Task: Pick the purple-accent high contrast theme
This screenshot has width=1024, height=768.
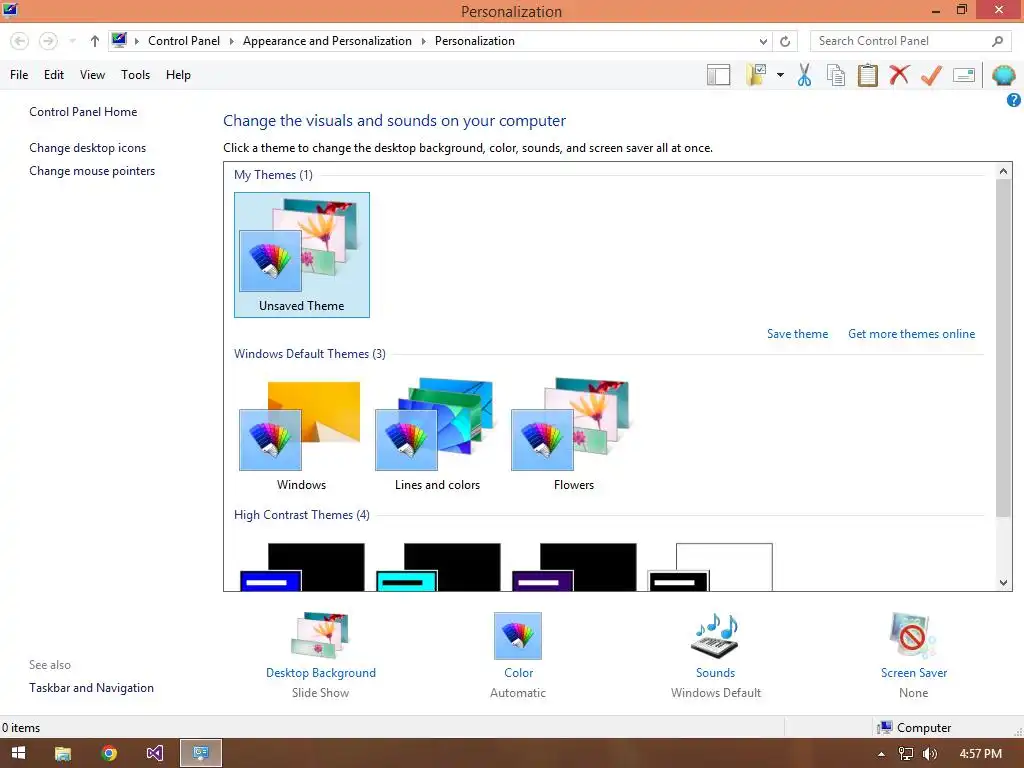Action: 574,567
